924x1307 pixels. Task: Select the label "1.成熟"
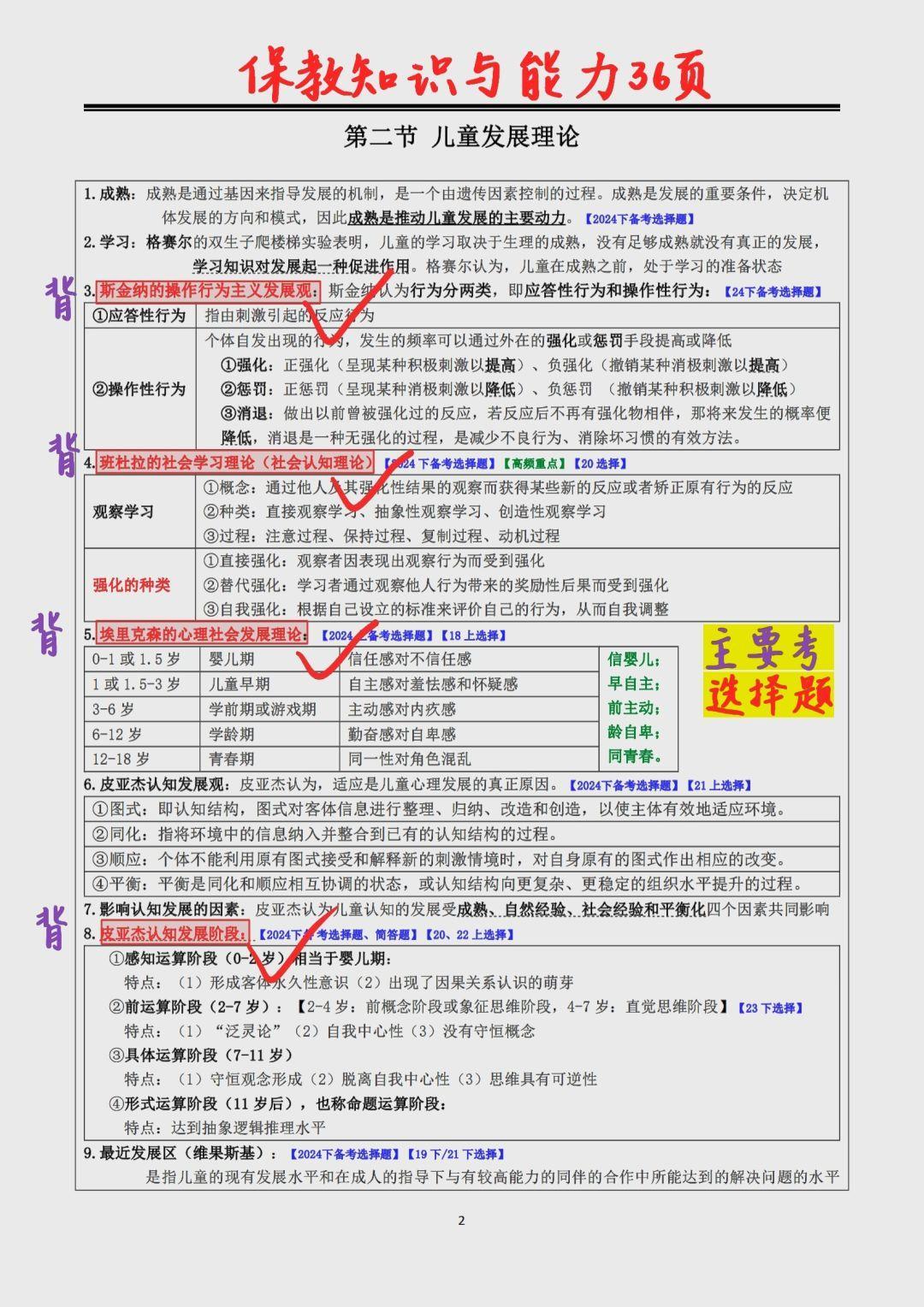[109, 194]
